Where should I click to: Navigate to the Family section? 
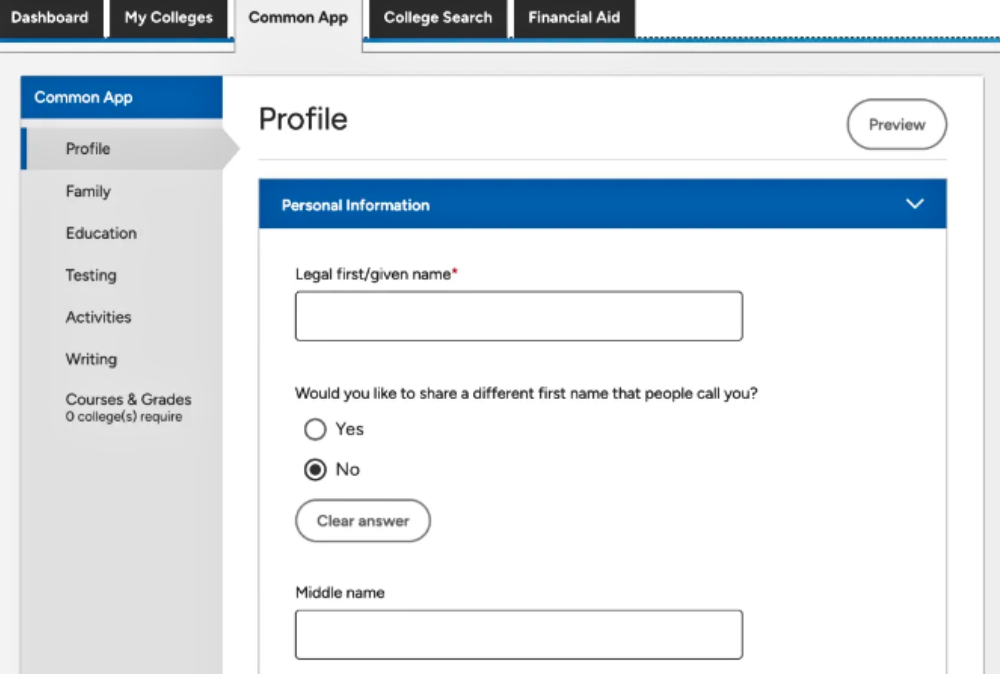(88, 191)
